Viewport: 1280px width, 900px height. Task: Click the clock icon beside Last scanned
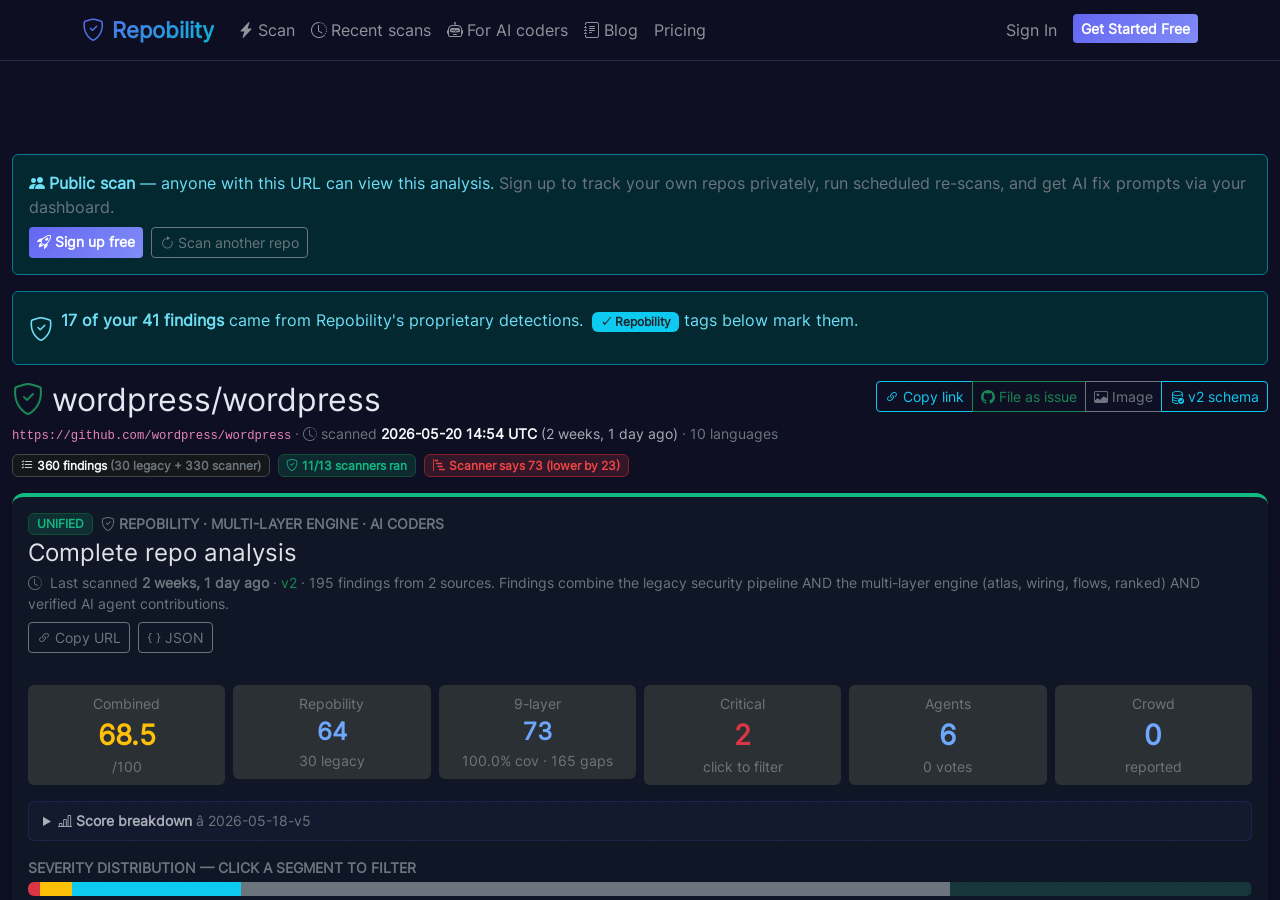[35, 583]
